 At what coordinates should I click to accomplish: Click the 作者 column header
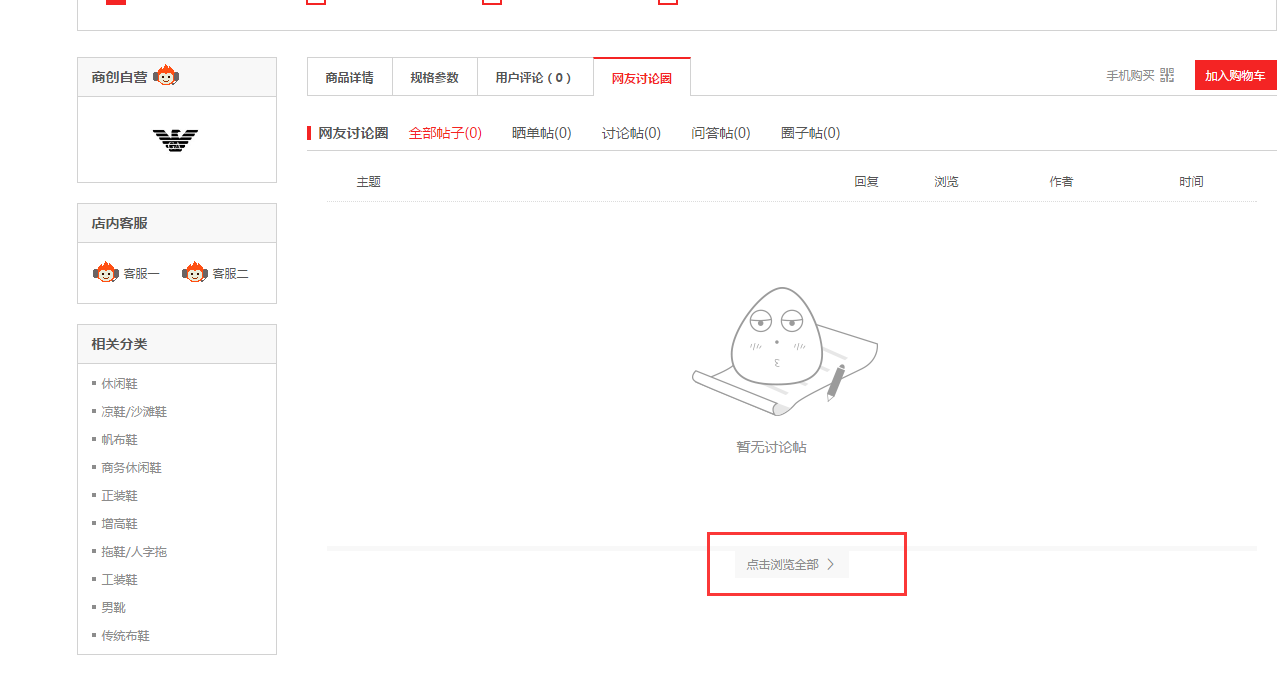pos(1061,182)
